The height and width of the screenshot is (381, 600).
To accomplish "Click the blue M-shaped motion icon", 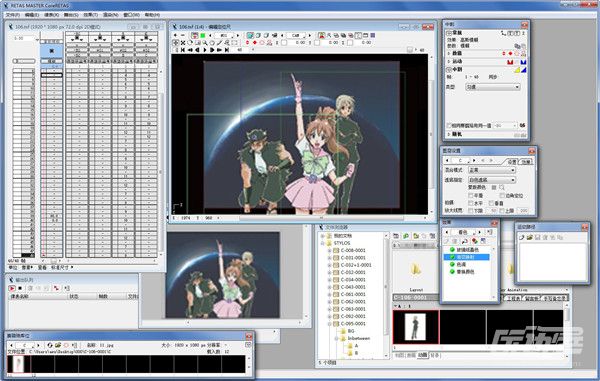I will click(523, 62).
